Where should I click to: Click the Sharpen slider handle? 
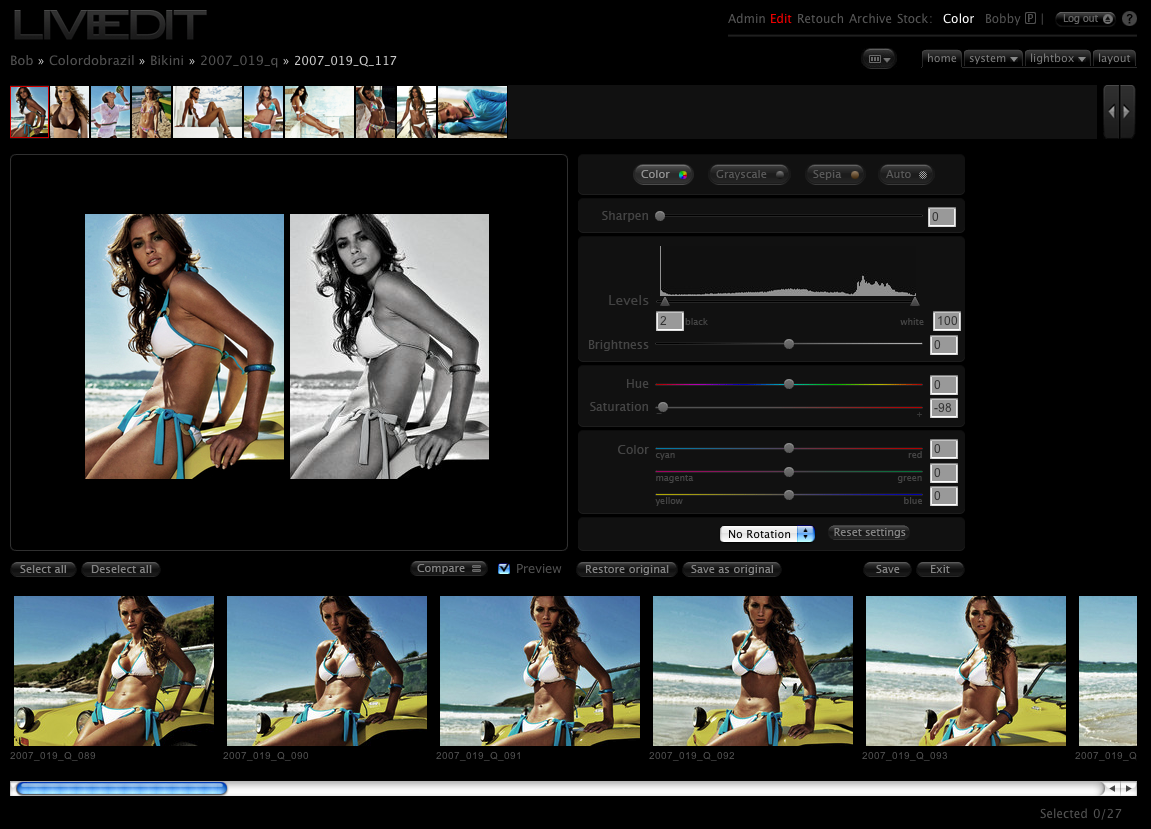[660, 216]
